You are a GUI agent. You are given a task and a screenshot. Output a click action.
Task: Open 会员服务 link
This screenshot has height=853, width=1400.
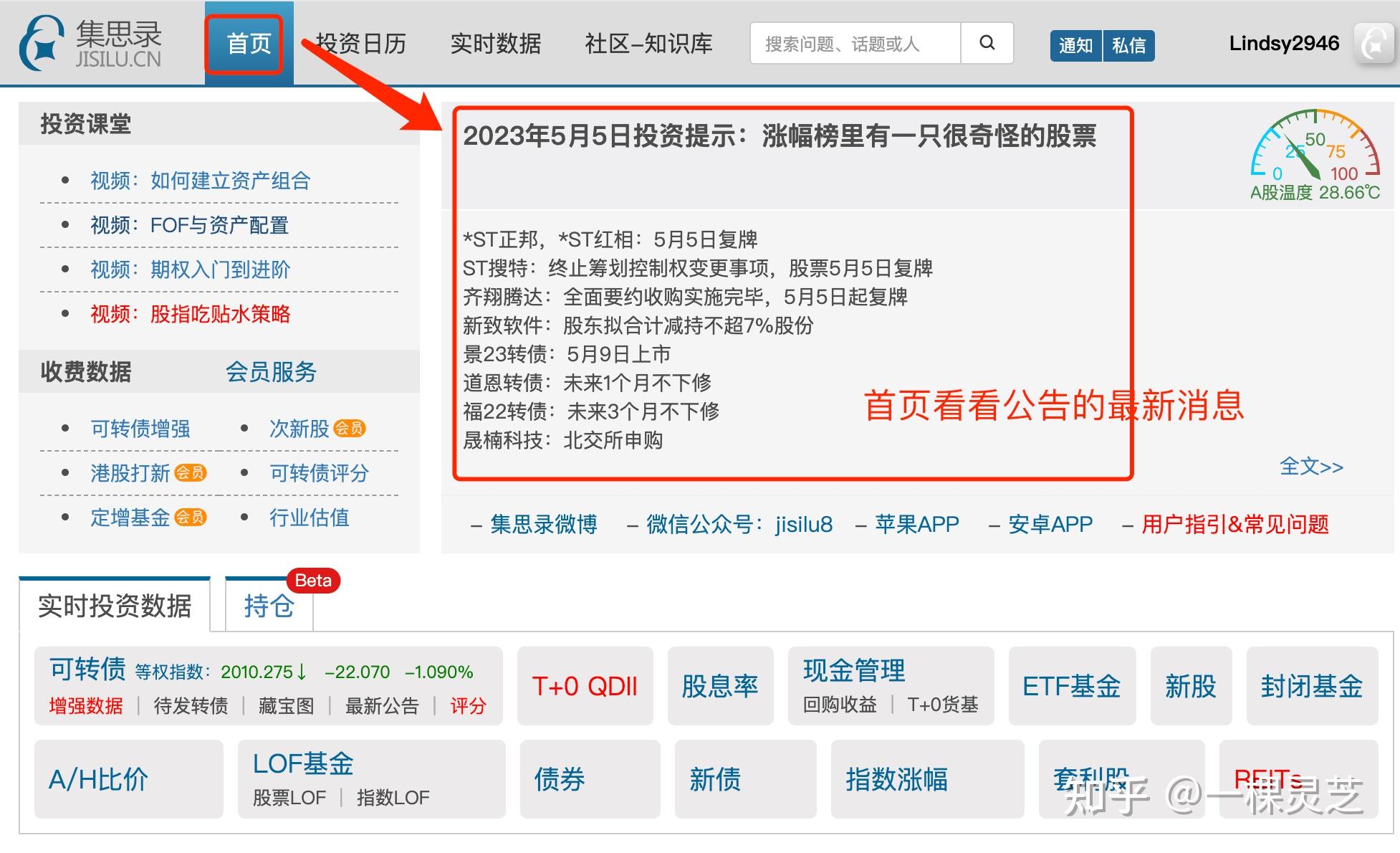tap(271, 371)
